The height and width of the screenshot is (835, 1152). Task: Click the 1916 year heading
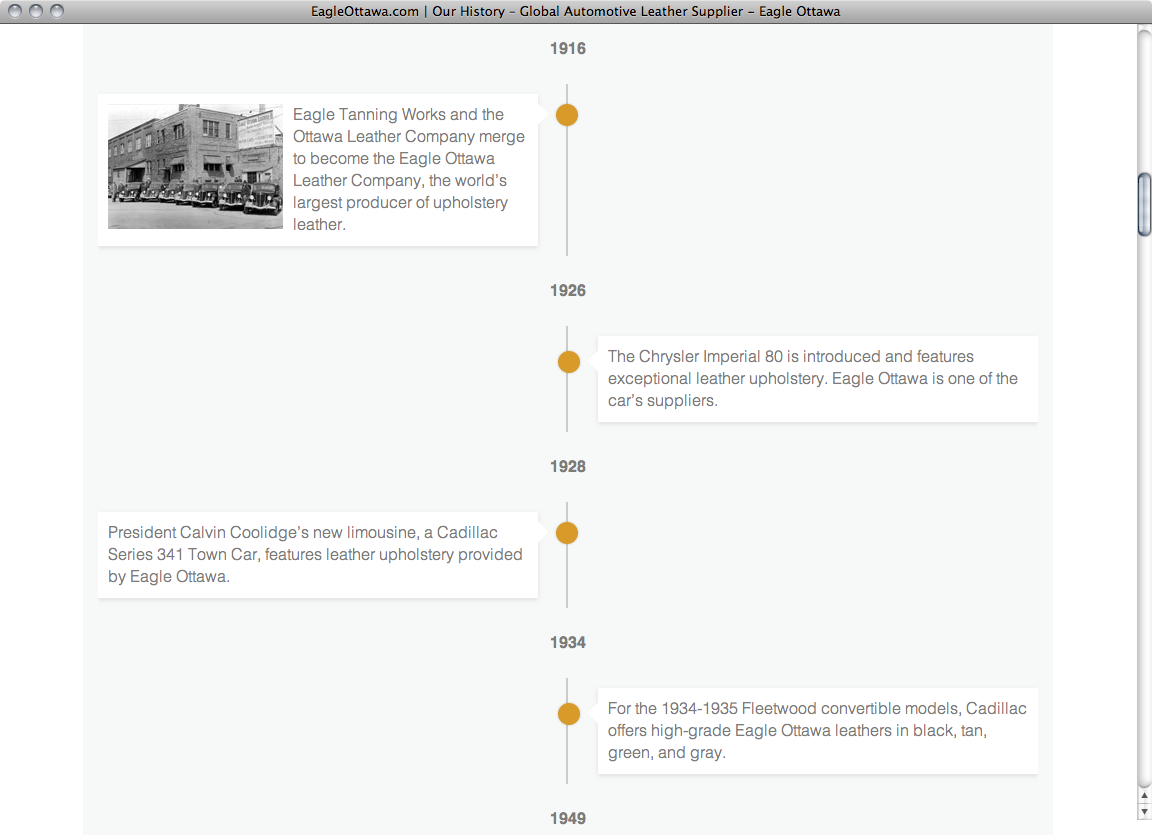(x=568, y=48)
